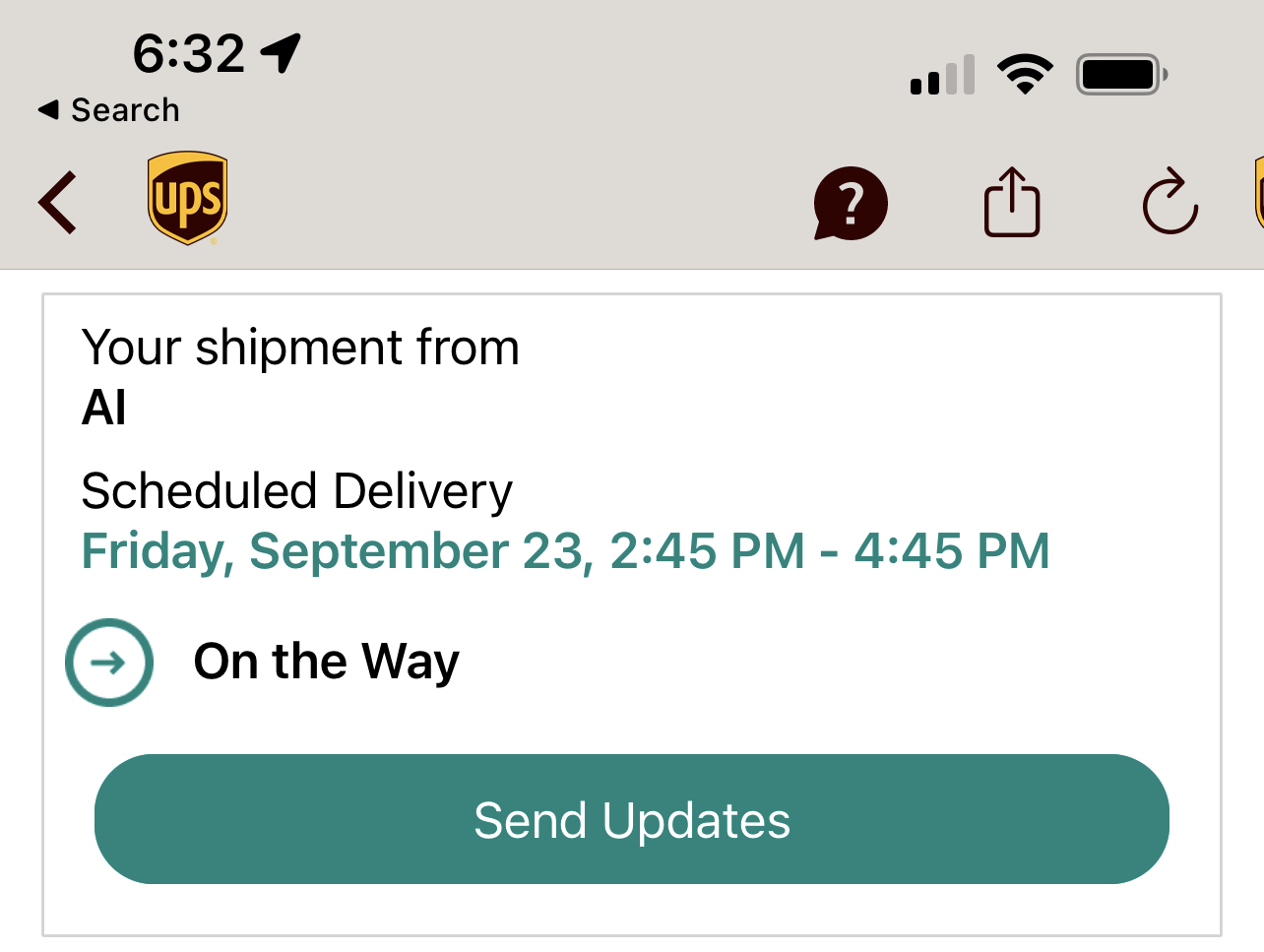Tap the shipper name AI

click(103, 408)
